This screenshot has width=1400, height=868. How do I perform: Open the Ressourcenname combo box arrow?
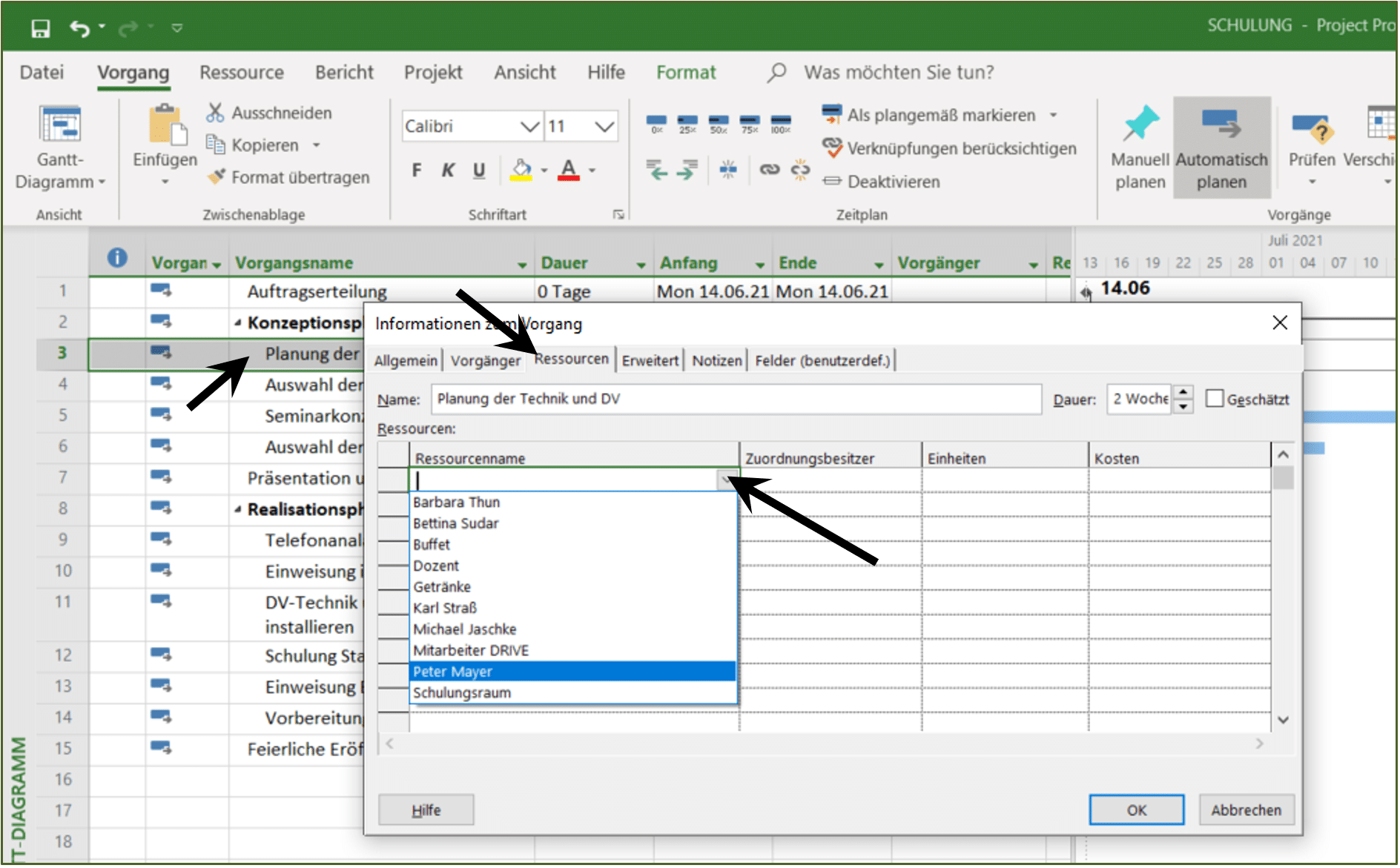727,480
